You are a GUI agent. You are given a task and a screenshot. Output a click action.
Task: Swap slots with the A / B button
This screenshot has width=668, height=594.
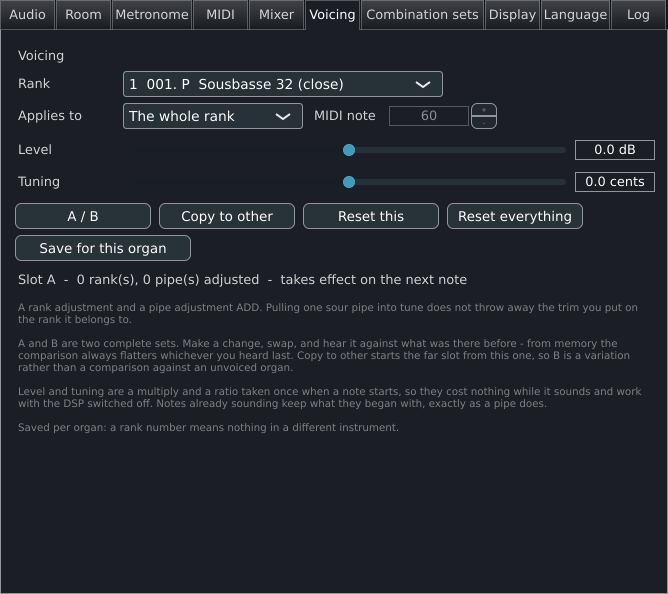point(83,216)
